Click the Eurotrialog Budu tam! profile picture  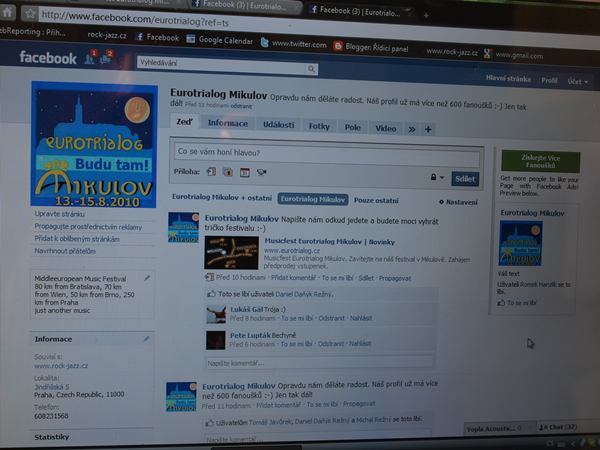tap(94, 145)
